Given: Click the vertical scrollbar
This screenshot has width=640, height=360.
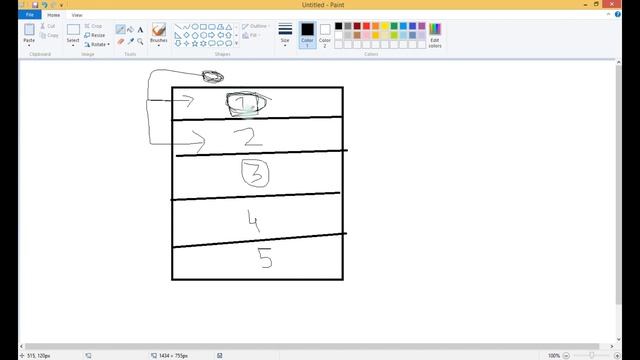Looking at the screenshot, I should coord(619,185).
